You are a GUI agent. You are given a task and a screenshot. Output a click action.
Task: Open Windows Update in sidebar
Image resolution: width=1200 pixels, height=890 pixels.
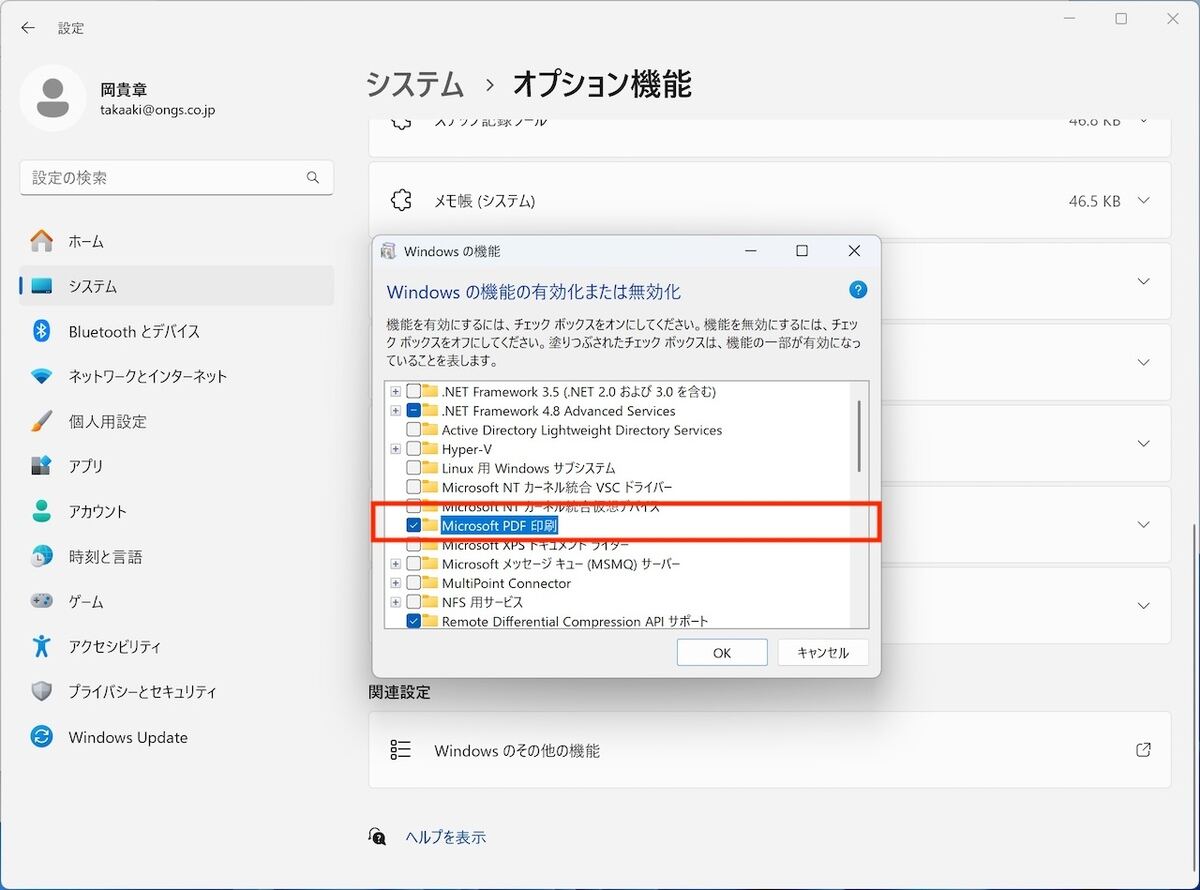[177, 737]
